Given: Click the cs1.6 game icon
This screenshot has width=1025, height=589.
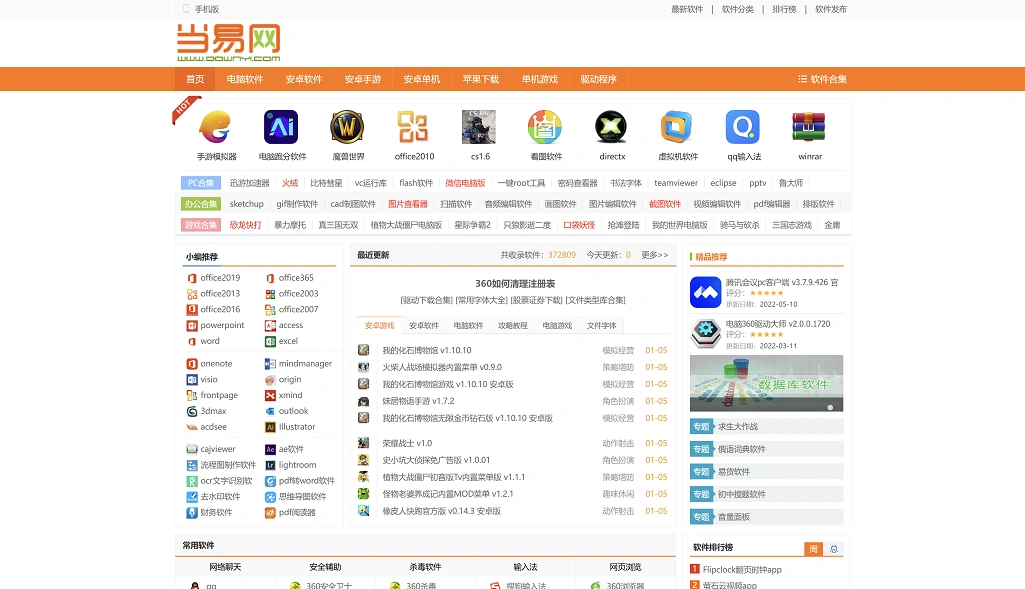Looking at the screenshot, I should click(477, 128).
